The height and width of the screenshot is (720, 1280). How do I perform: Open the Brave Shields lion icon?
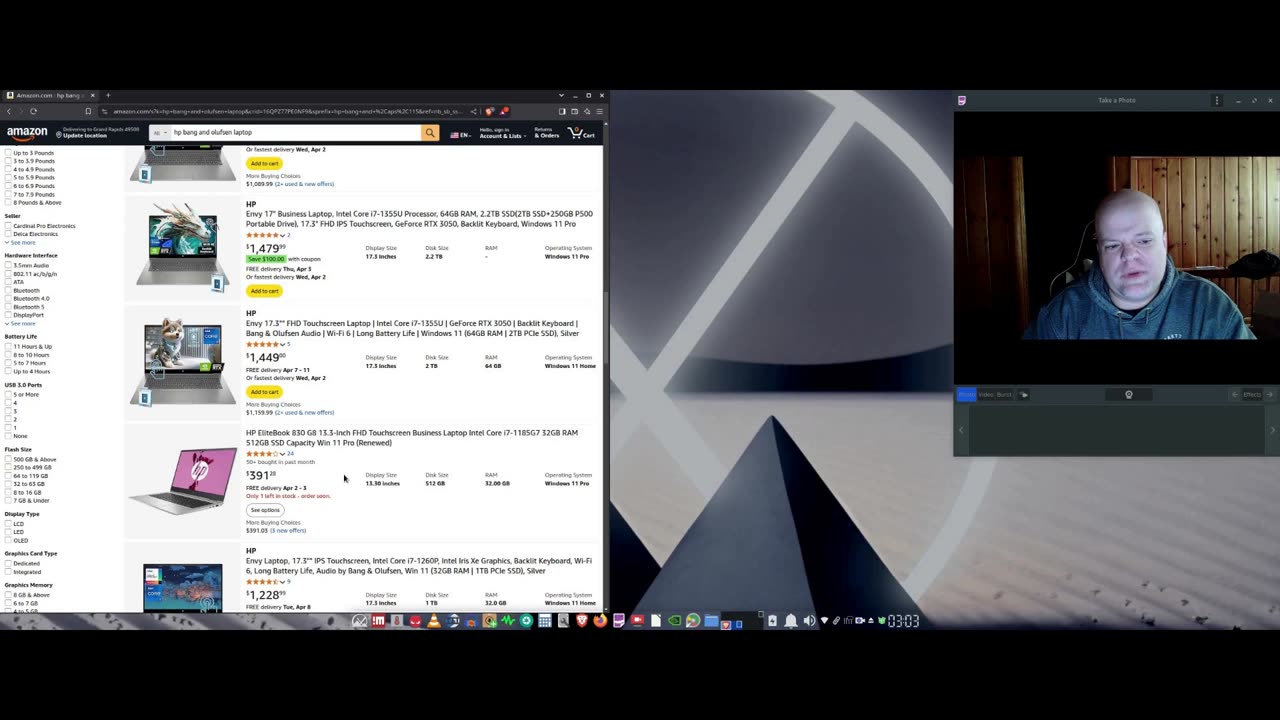[489, 111]
